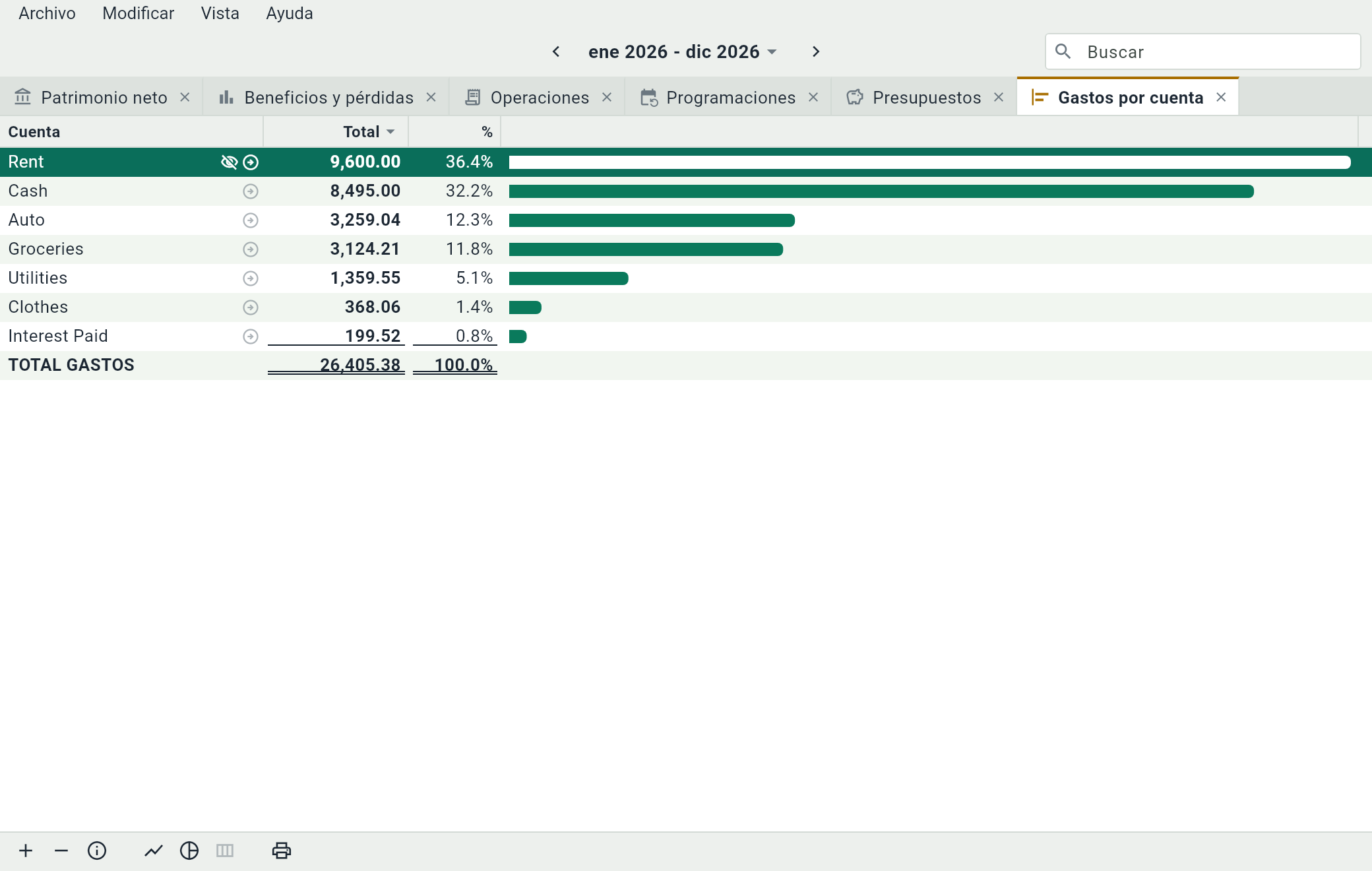Screen dimensions: 1372x871
Task: Open Cash account via its arrow icon
Action: [x=251, y=191]
